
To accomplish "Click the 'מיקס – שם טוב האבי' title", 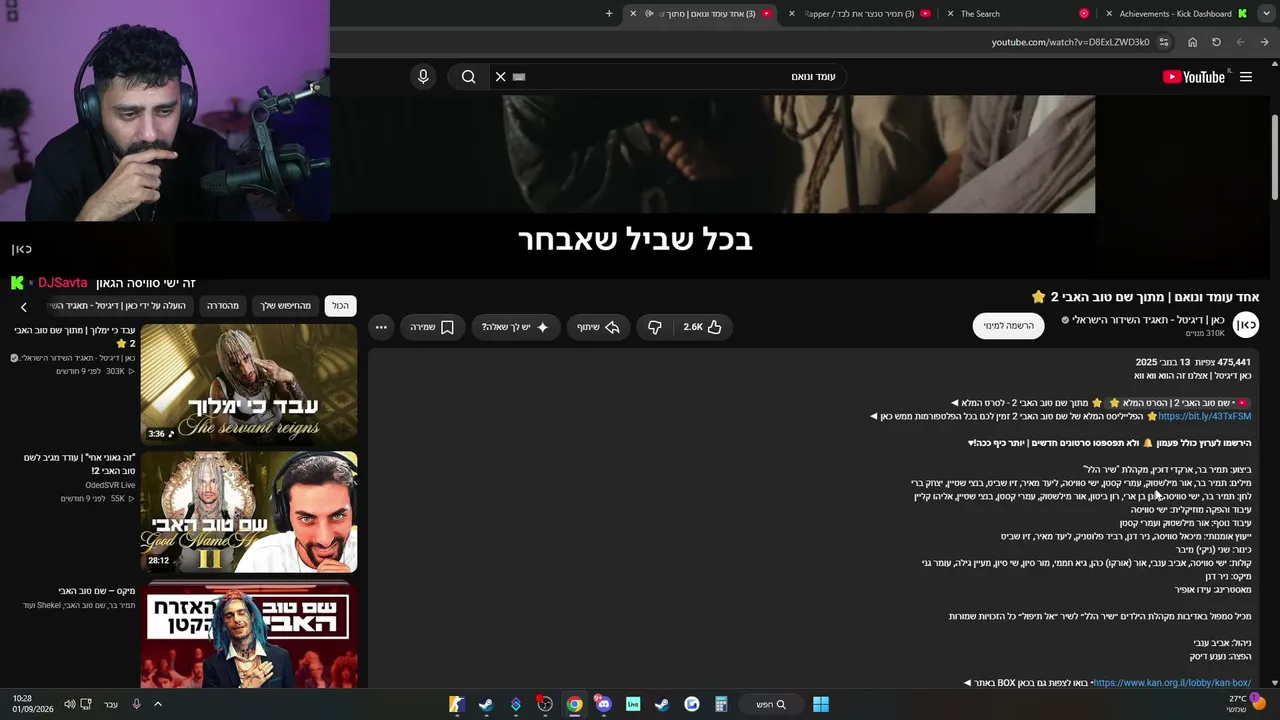I will (x=96, y=591).
